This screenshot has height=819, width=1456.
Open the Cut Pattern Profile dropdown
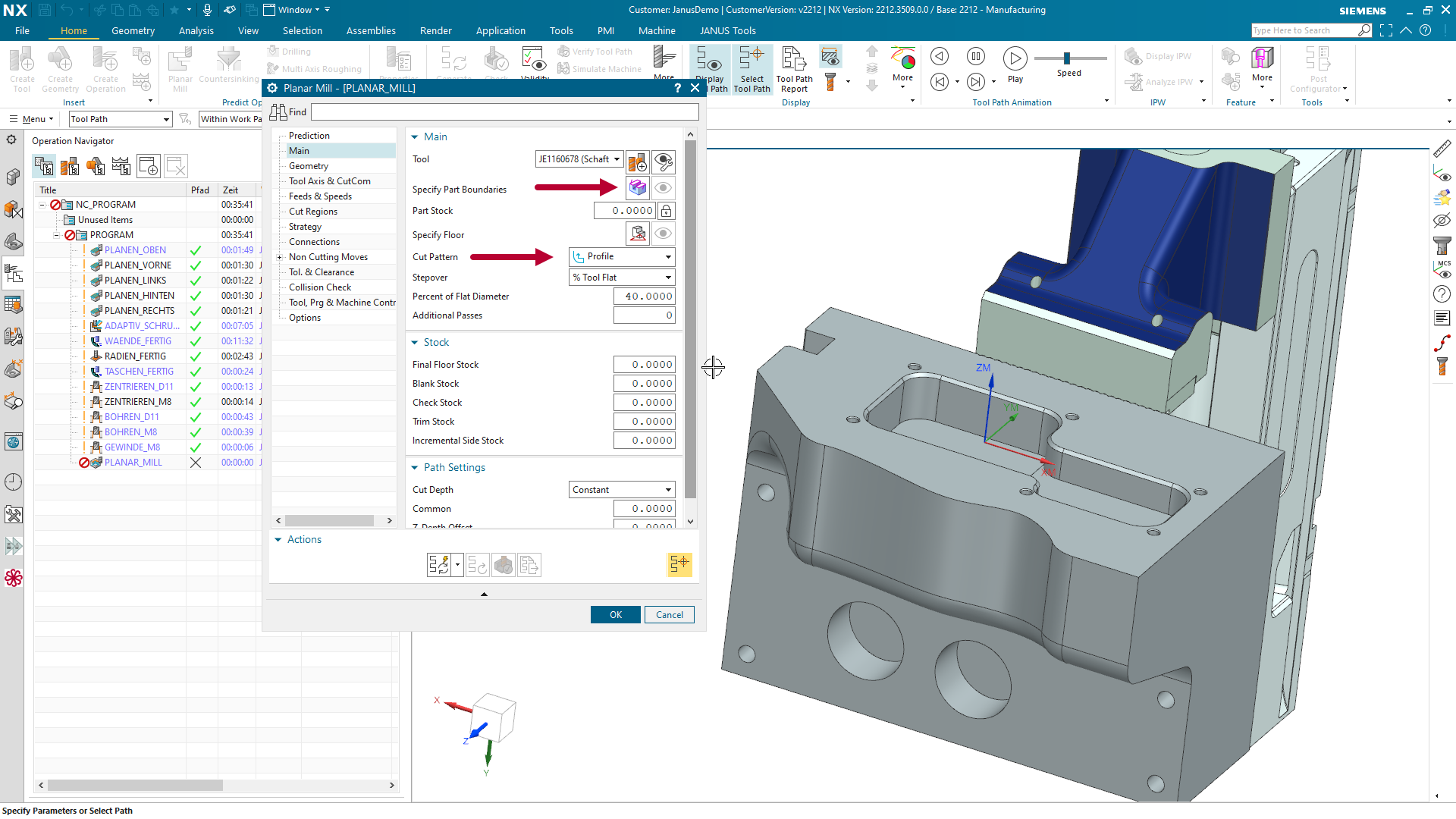pos(622,256)
